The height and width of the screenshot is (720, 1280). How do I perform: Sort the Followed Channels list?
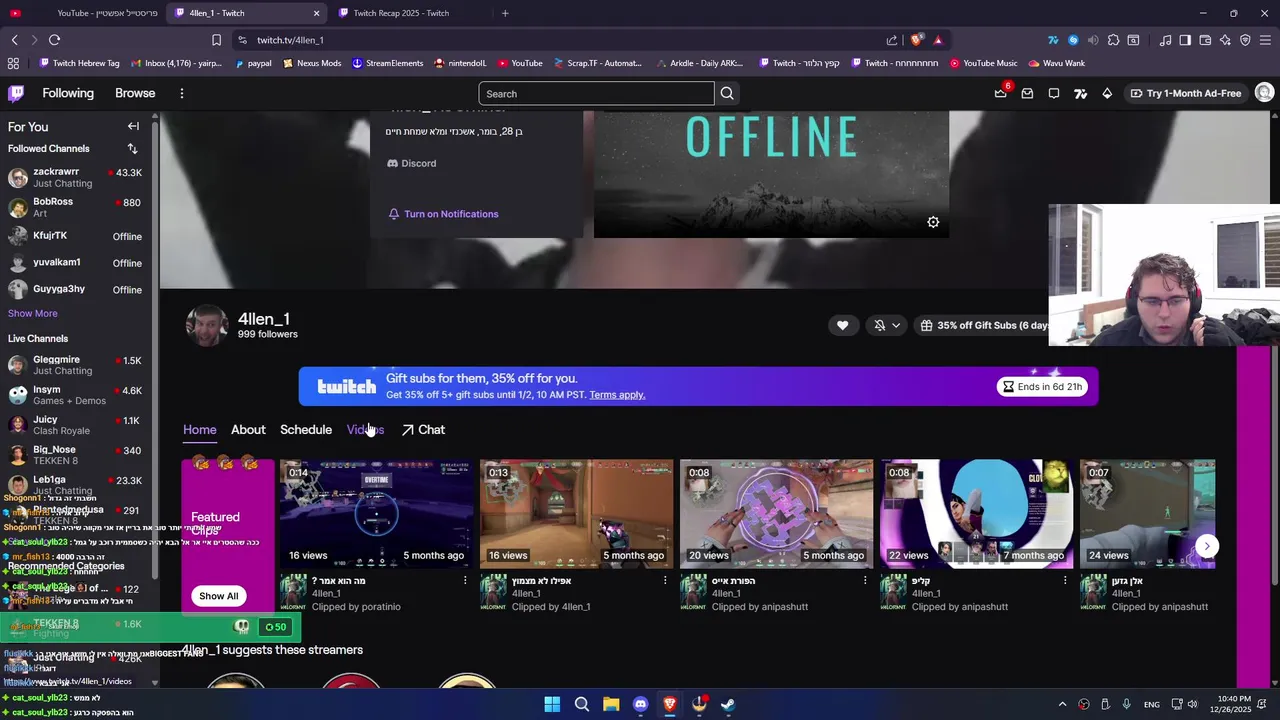[x=132, y=149]
